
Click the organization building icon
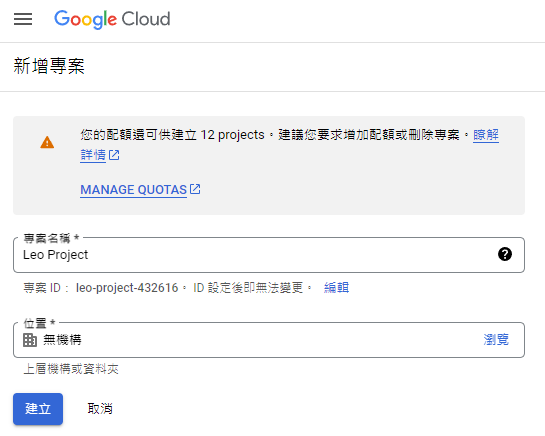[30, 340]
